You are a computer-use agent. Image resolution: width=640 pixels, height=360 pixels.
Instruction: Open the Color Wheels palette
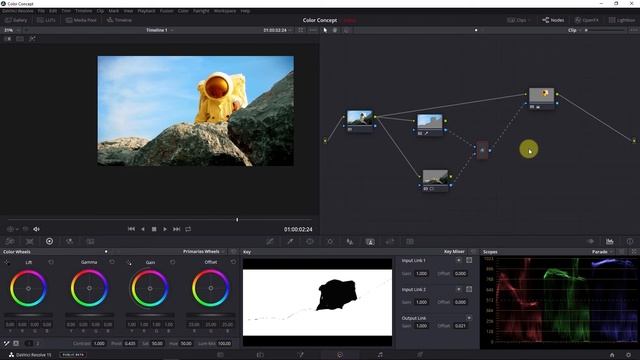pyautogui.click(x=49, y=242)
